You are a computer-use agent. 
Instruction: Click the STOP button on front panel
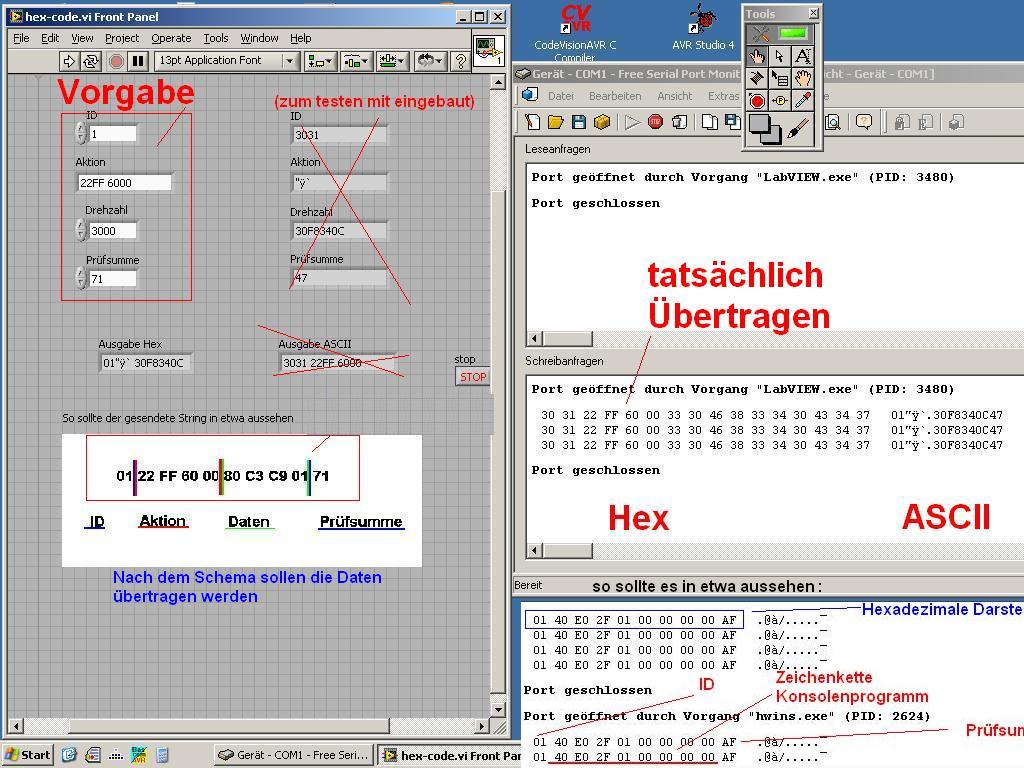472,377
